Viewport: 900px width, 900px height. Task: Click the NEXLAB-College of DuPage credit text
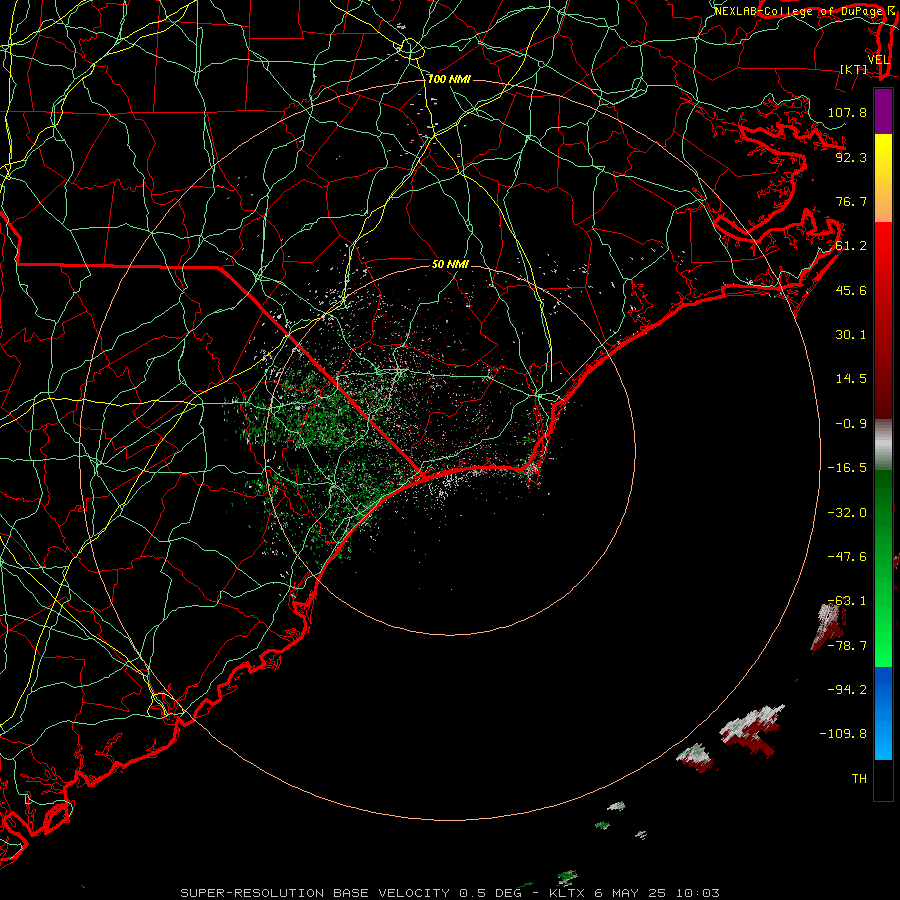(x=798, y=11)
